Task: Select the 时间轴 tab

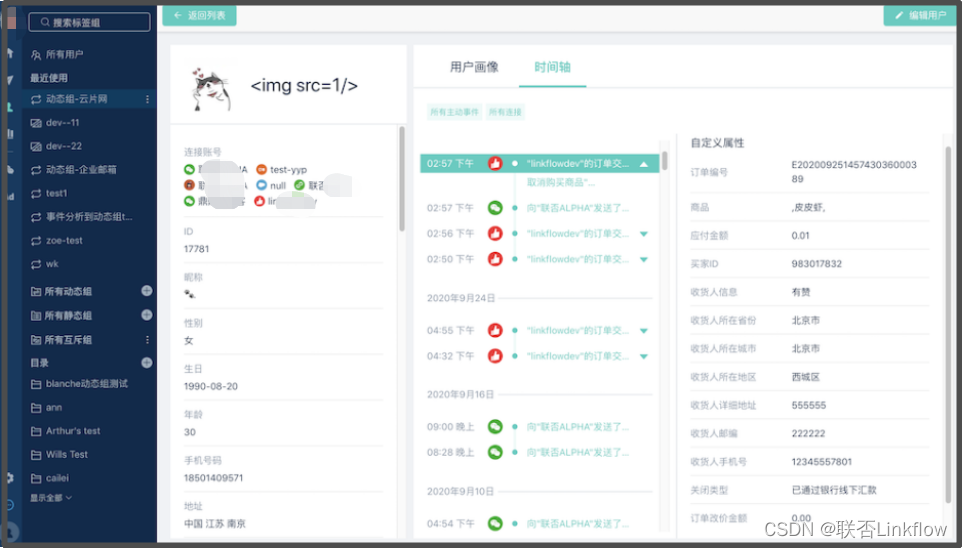Action: pos(553,67)
